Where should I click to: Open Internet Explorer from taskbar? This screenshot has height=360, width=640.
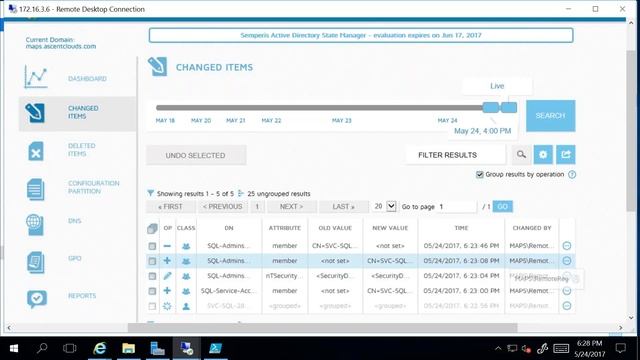coord(100,348)
